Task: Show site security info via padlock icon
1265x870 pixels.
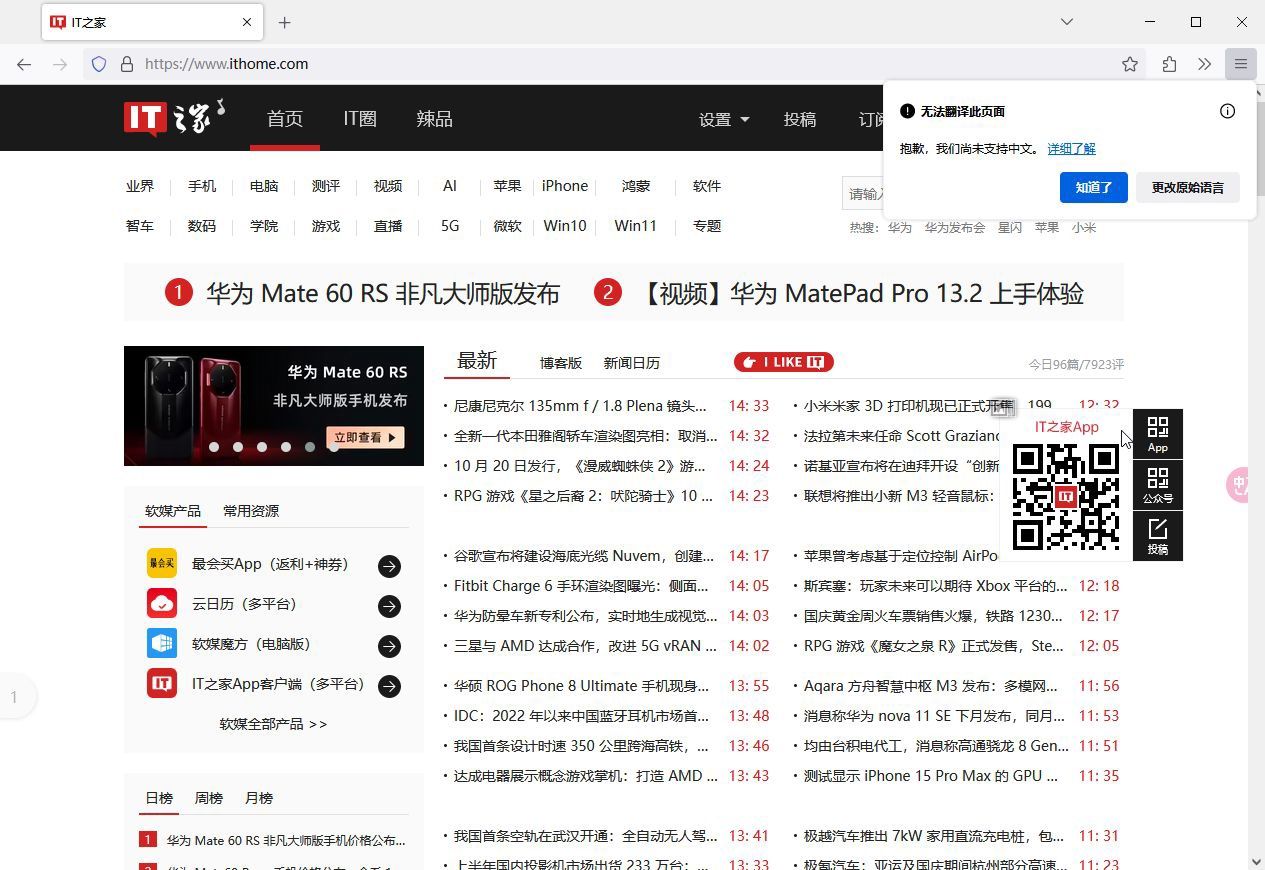Action: [127, 64]
